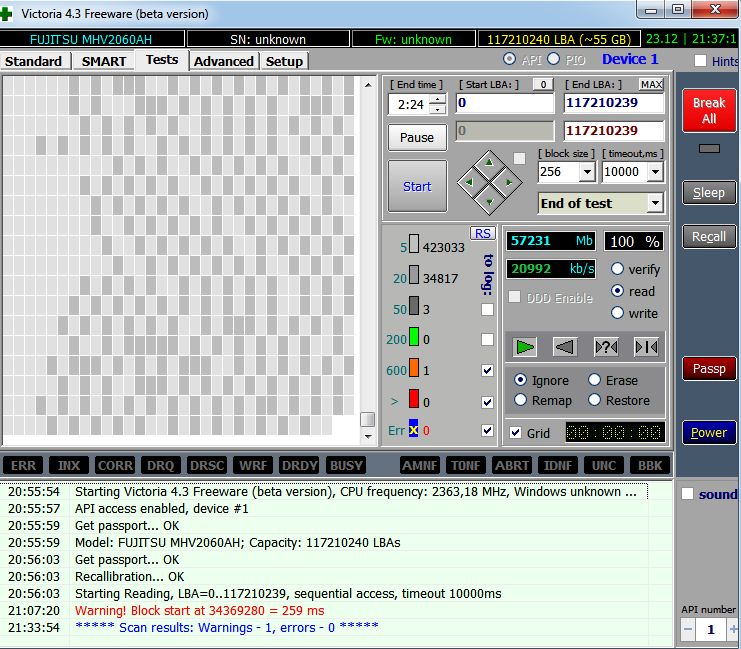Click the scan grid scroll up arrow
Screen dimensions: 741x649
tap(368, 85)
